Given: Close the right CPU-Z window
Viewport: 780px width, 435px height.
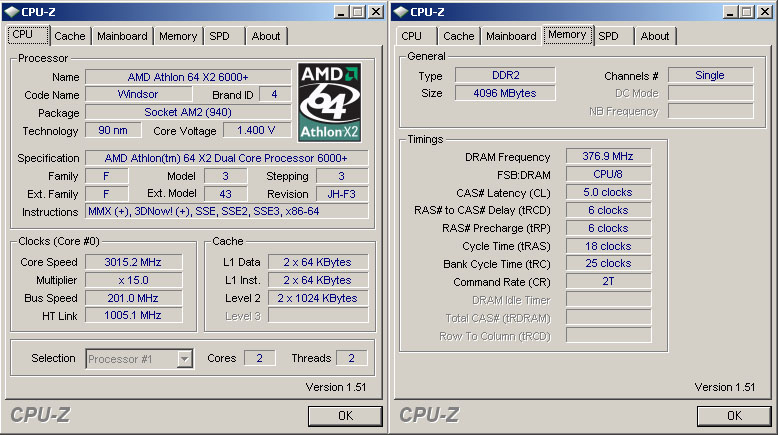Looking at the screenshot, I should (765, 12).
